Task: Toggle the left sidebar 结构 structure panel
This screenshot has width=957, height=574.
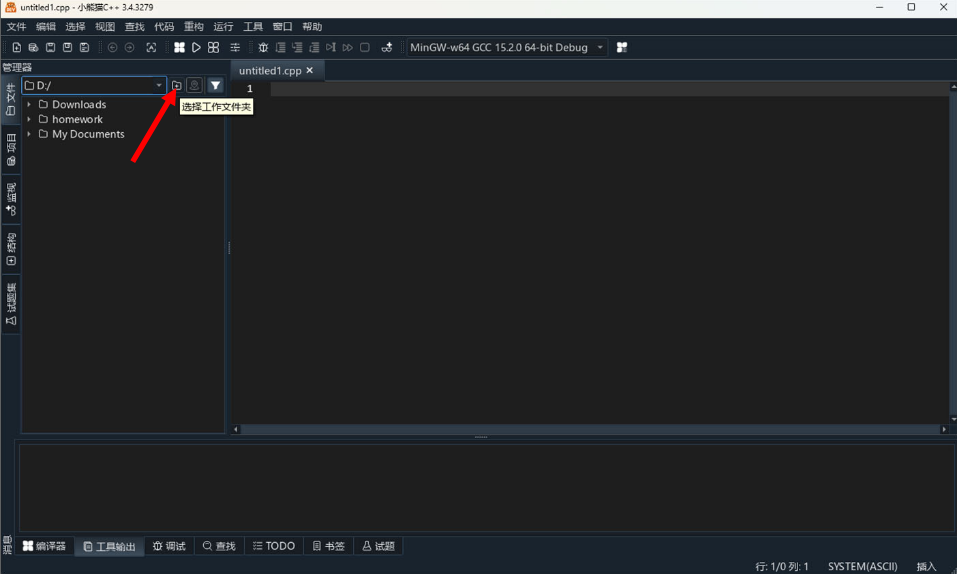Action: point(11,249)
